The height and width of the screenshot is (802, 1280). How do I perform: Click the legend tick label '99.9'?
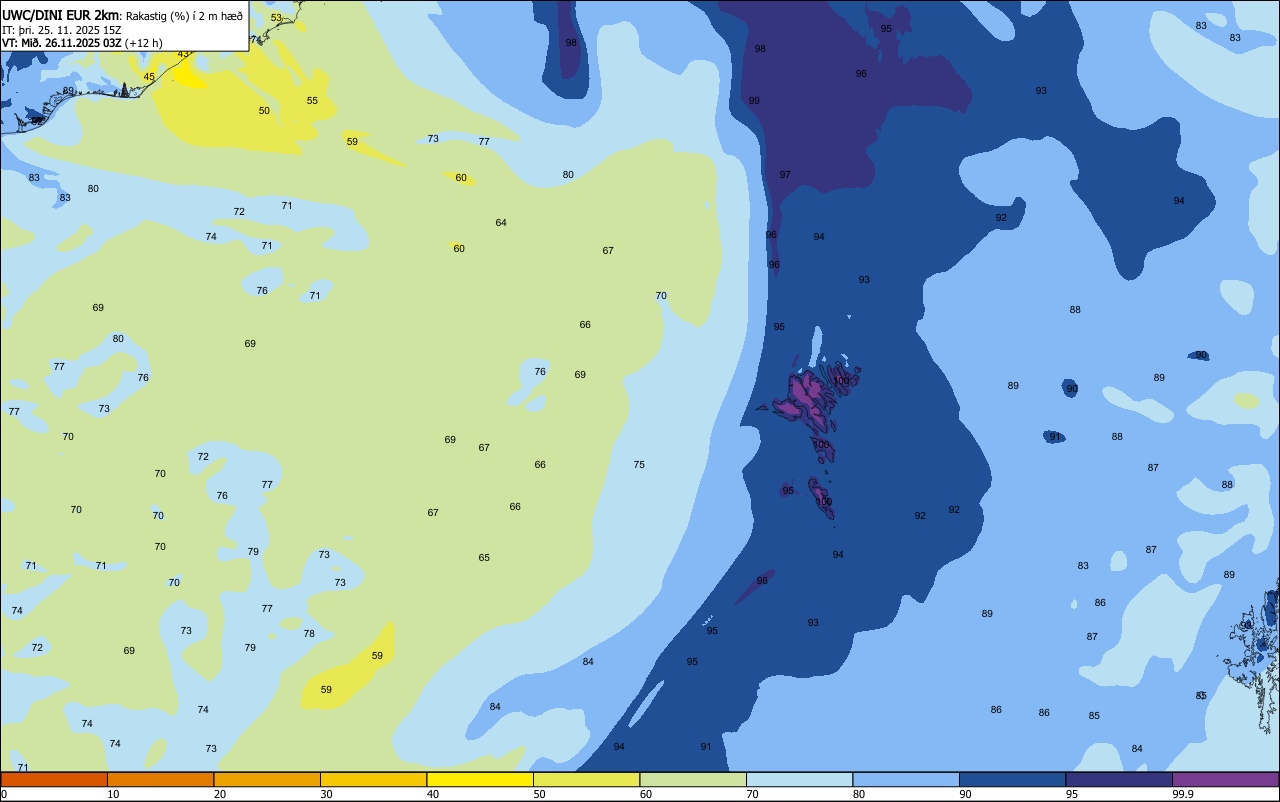point(1183,794)
